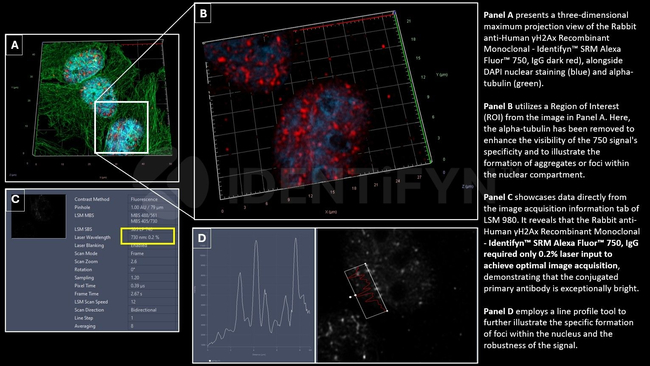Select the "Line Step" label
Screen dimensions: 650x366
coord(84,318)
